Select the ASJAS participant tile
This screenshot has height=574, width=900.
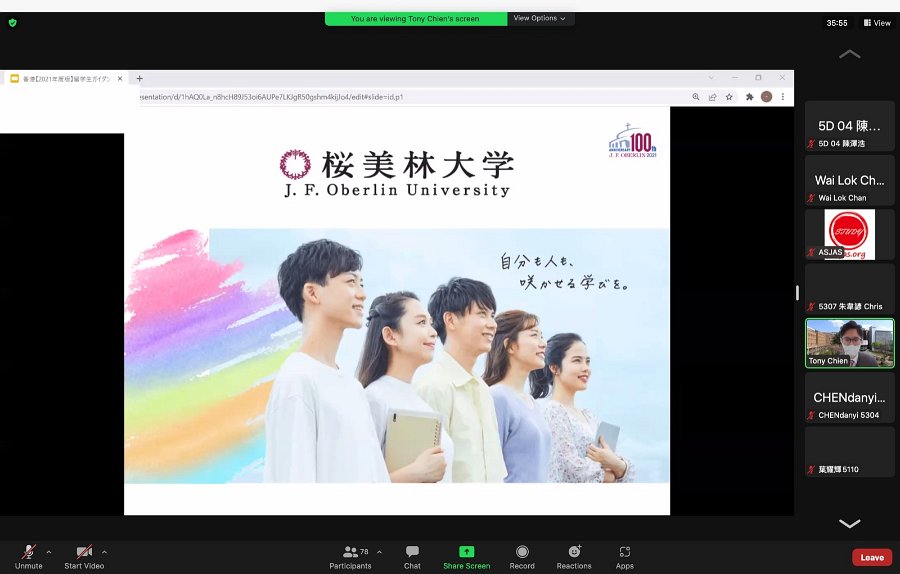(x=849, y=234)
